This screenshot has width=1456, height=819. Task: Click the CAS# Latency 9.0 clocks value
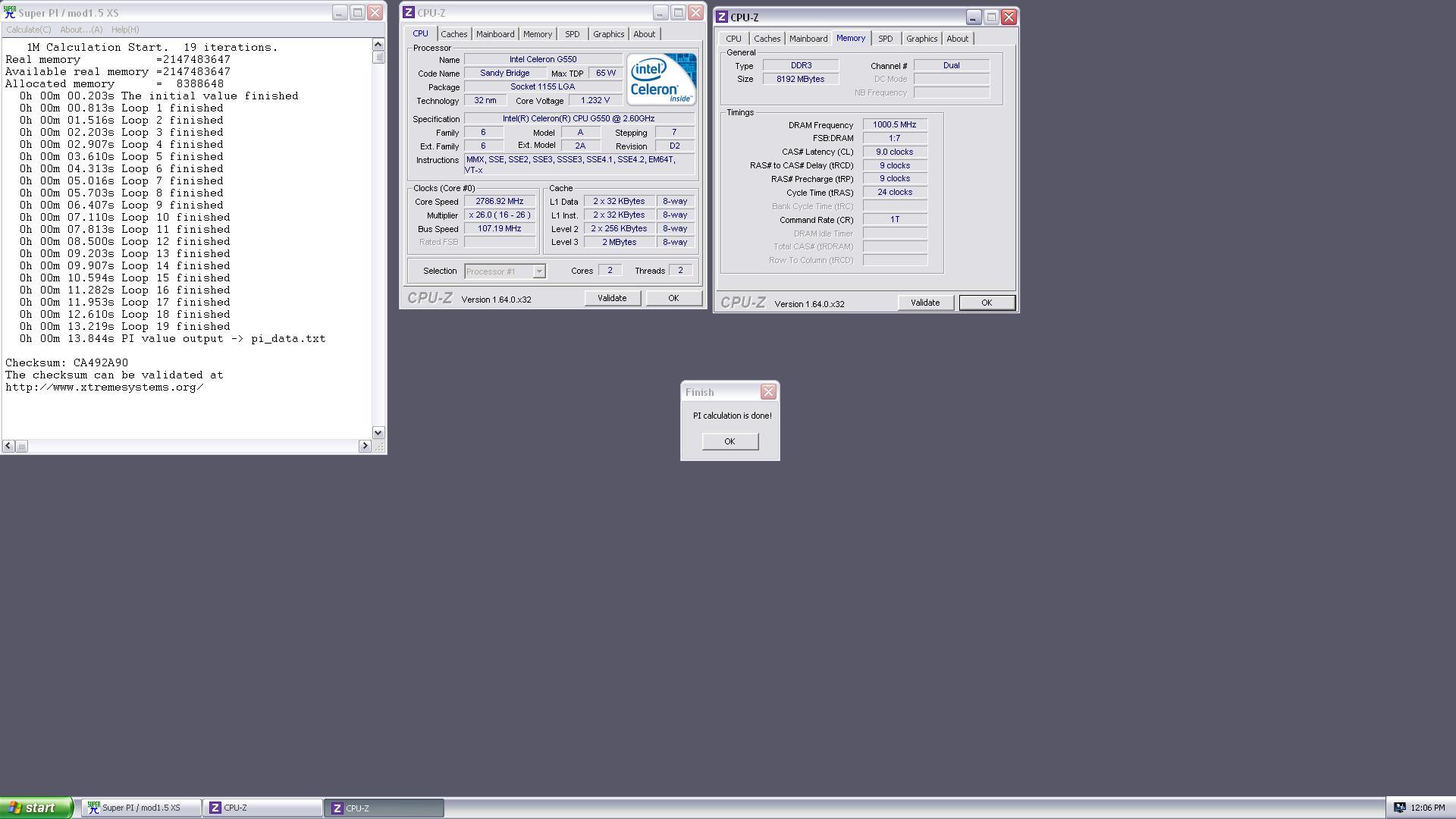pos(895,152)
